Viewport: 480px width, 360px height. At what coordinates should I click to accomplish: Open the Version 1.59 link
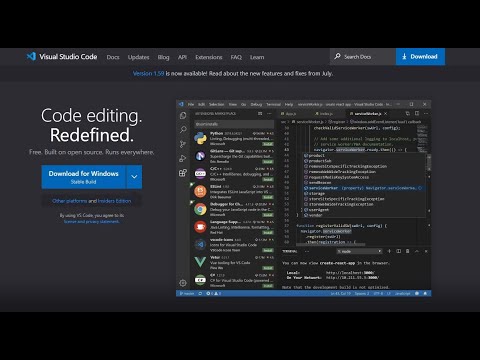click(149, 73)
